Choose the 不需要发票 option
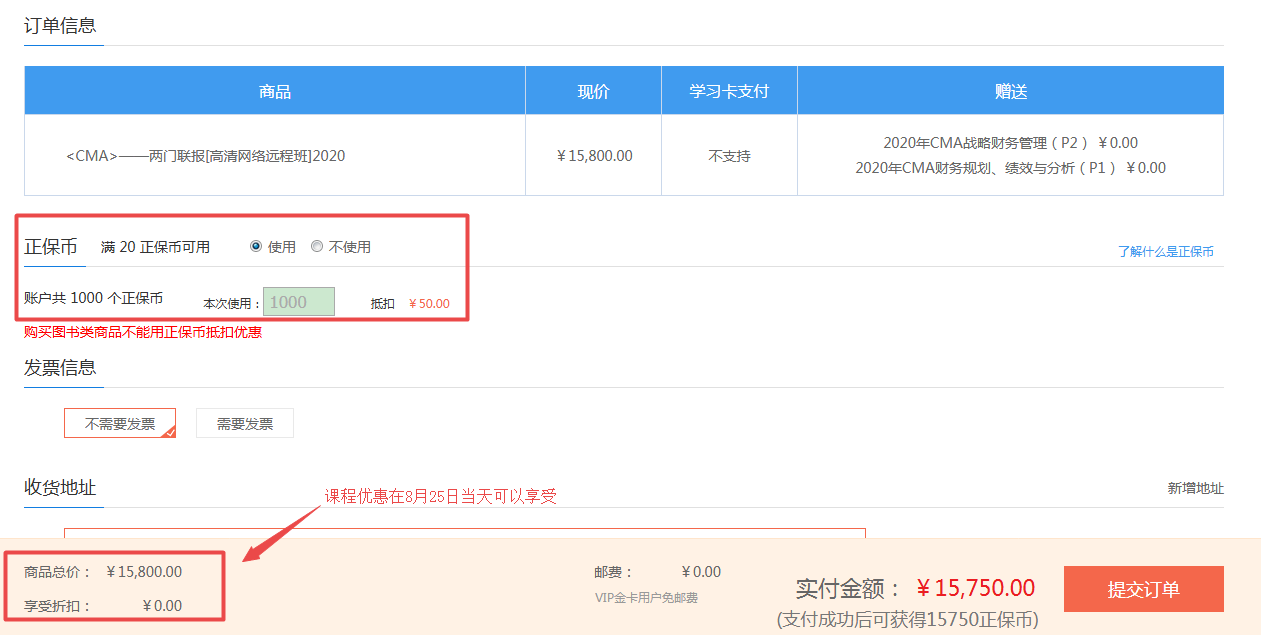 119,424
